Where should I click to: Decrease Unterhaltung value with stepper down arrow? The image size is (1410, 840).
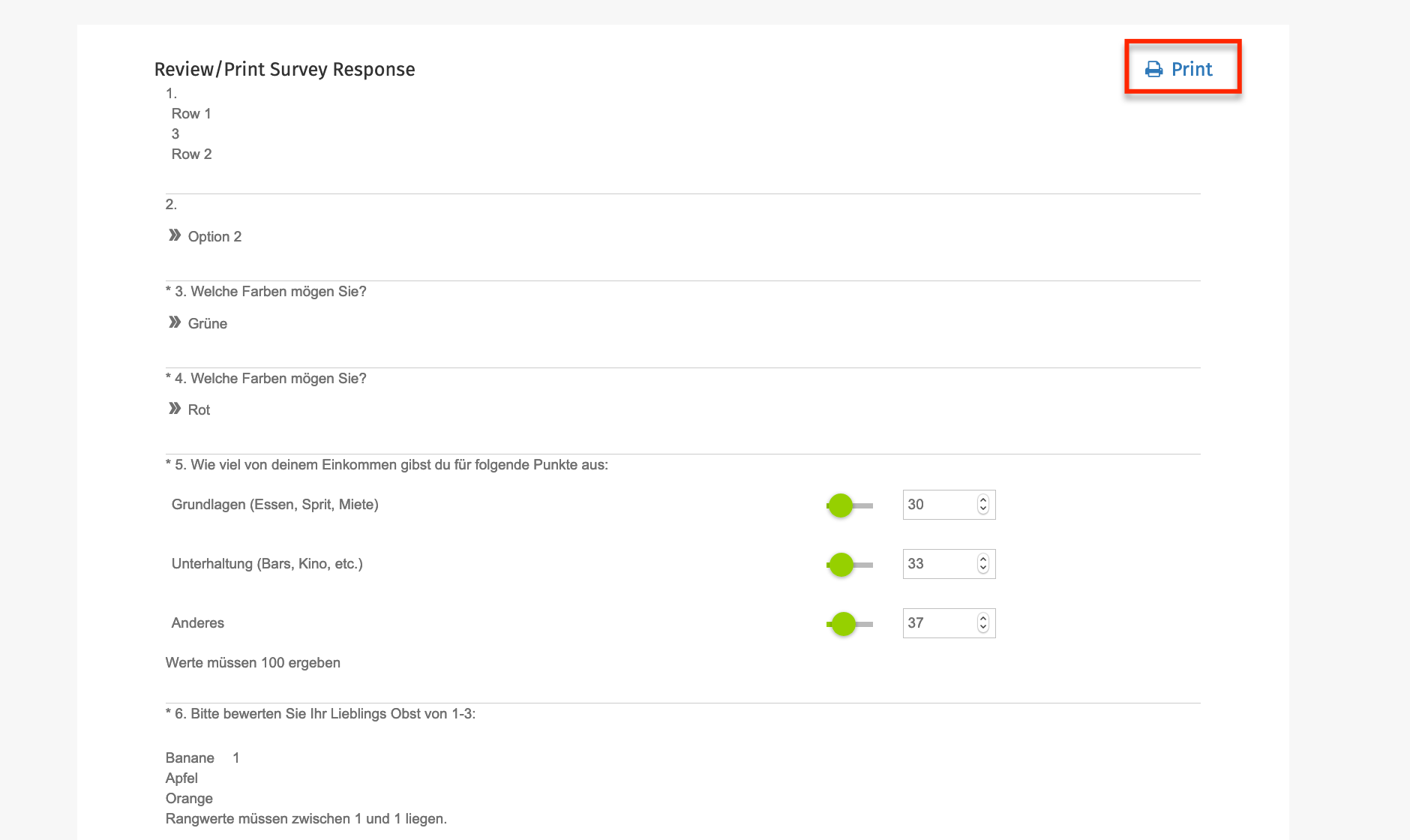pyautogui.click(x=983, y=569)
